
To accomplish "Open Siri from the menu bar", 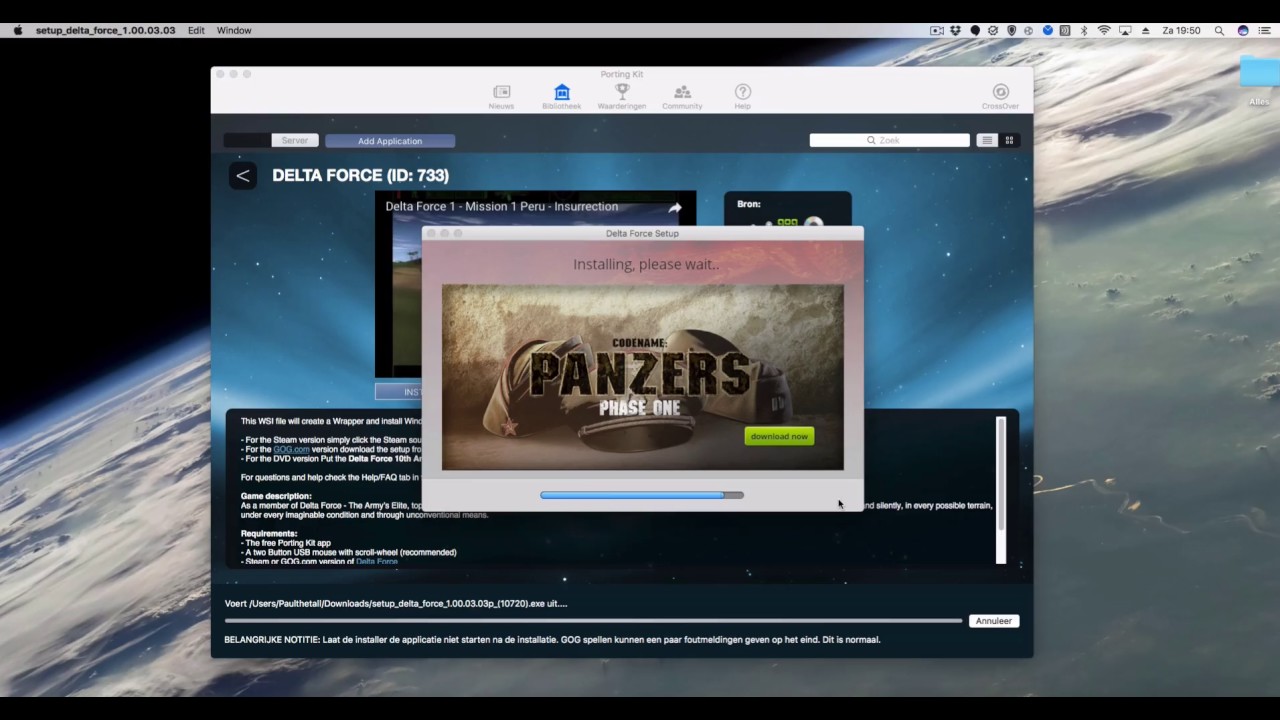I will point(1243,31).
